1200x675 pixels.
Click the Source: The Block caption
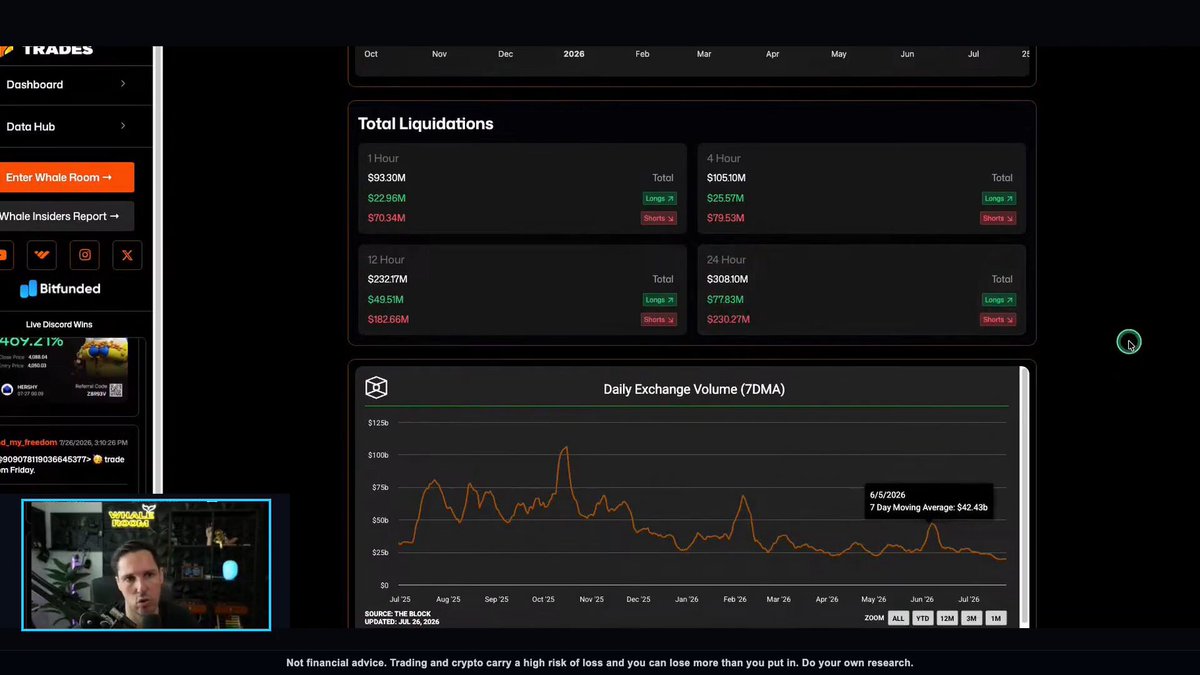point(398,613)
